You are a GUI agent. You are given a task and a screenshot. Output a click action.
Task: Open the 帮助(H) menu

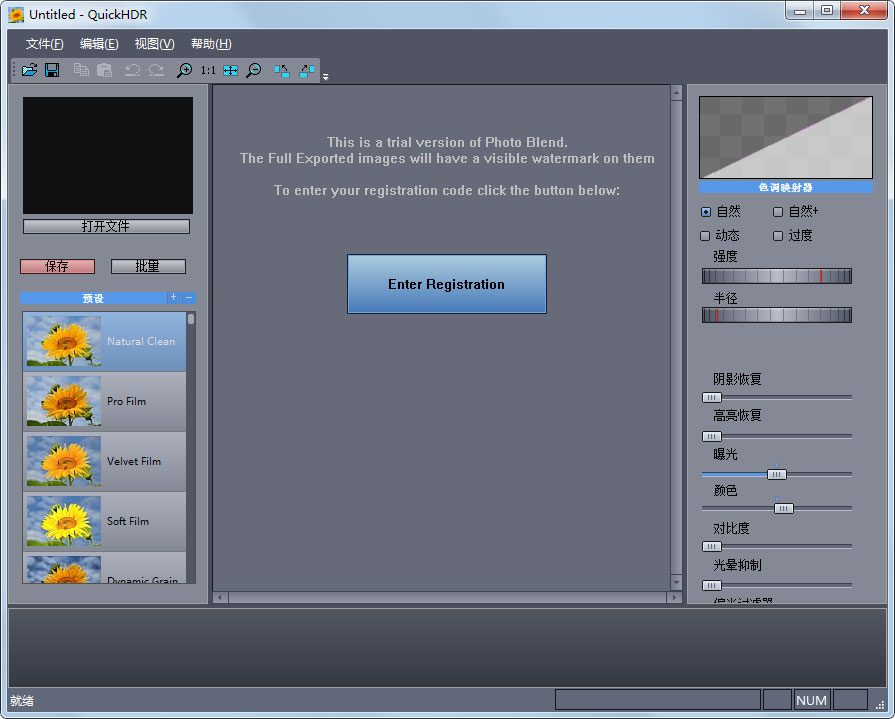[x=211, y=44]
